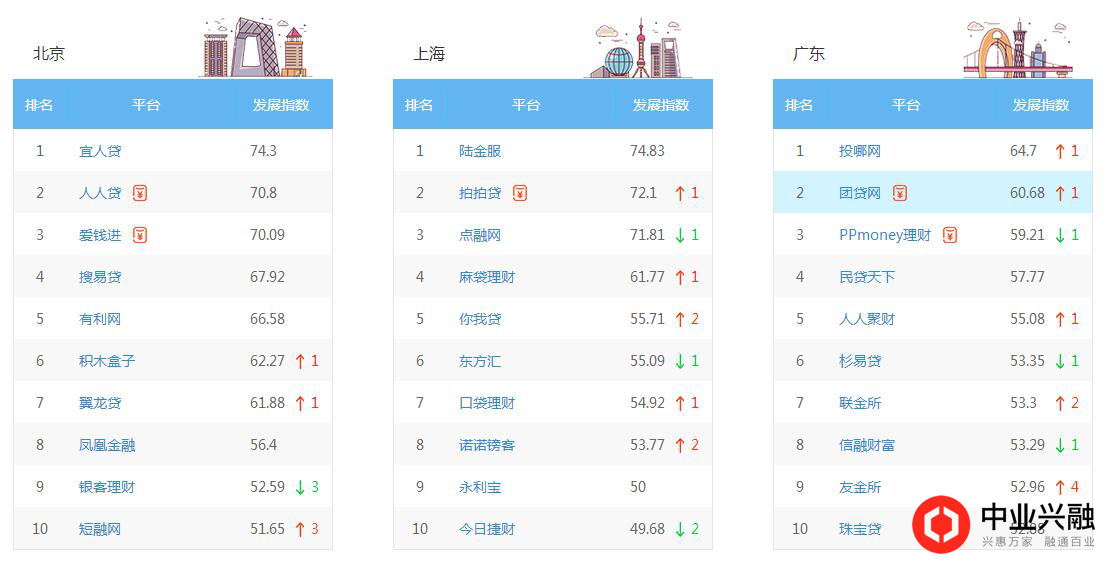Open the 杉易贷 platform link
Viewport: 1118px width, 570px height.
[x=860, y=361]
